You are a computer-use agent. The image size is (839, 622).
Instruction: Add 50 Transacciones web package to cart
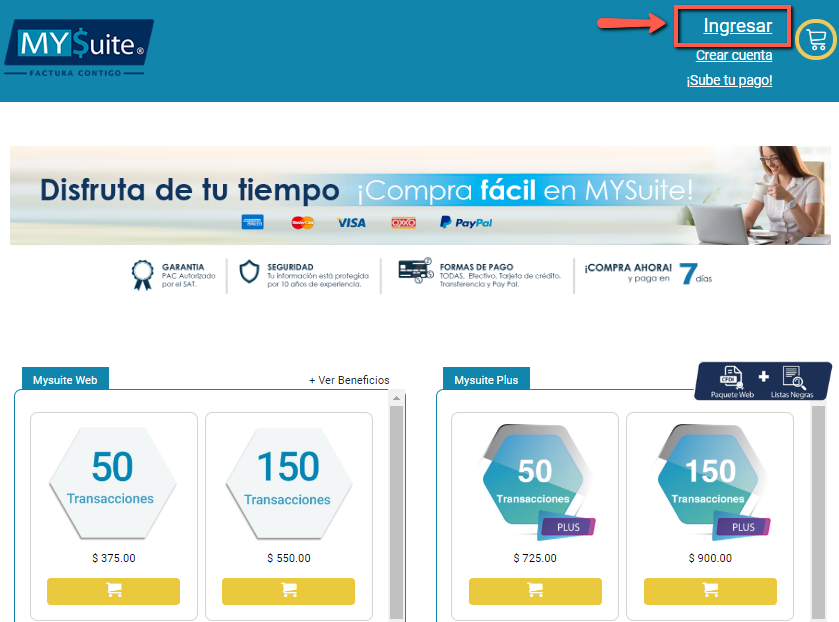(x=113, y=591)
